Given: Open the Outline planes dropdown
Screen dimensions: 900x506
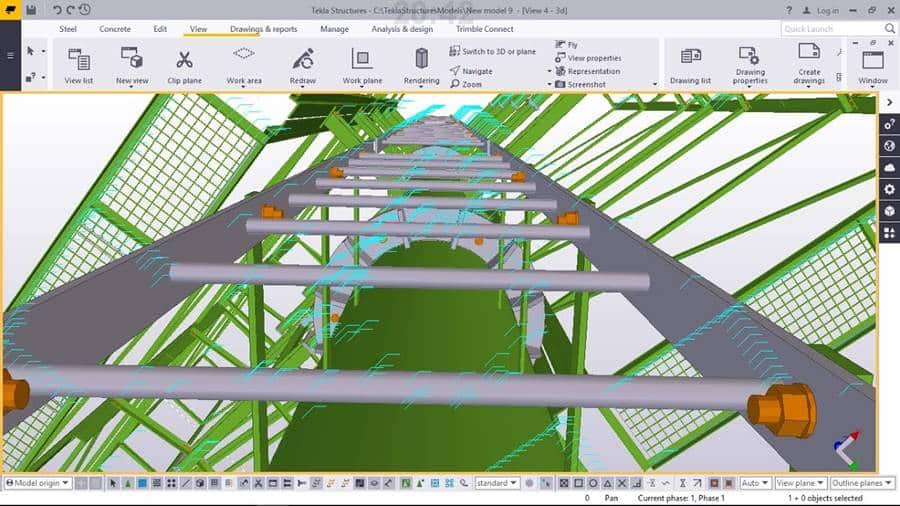Looking at the screenshot, I should [x=856, y=483].
